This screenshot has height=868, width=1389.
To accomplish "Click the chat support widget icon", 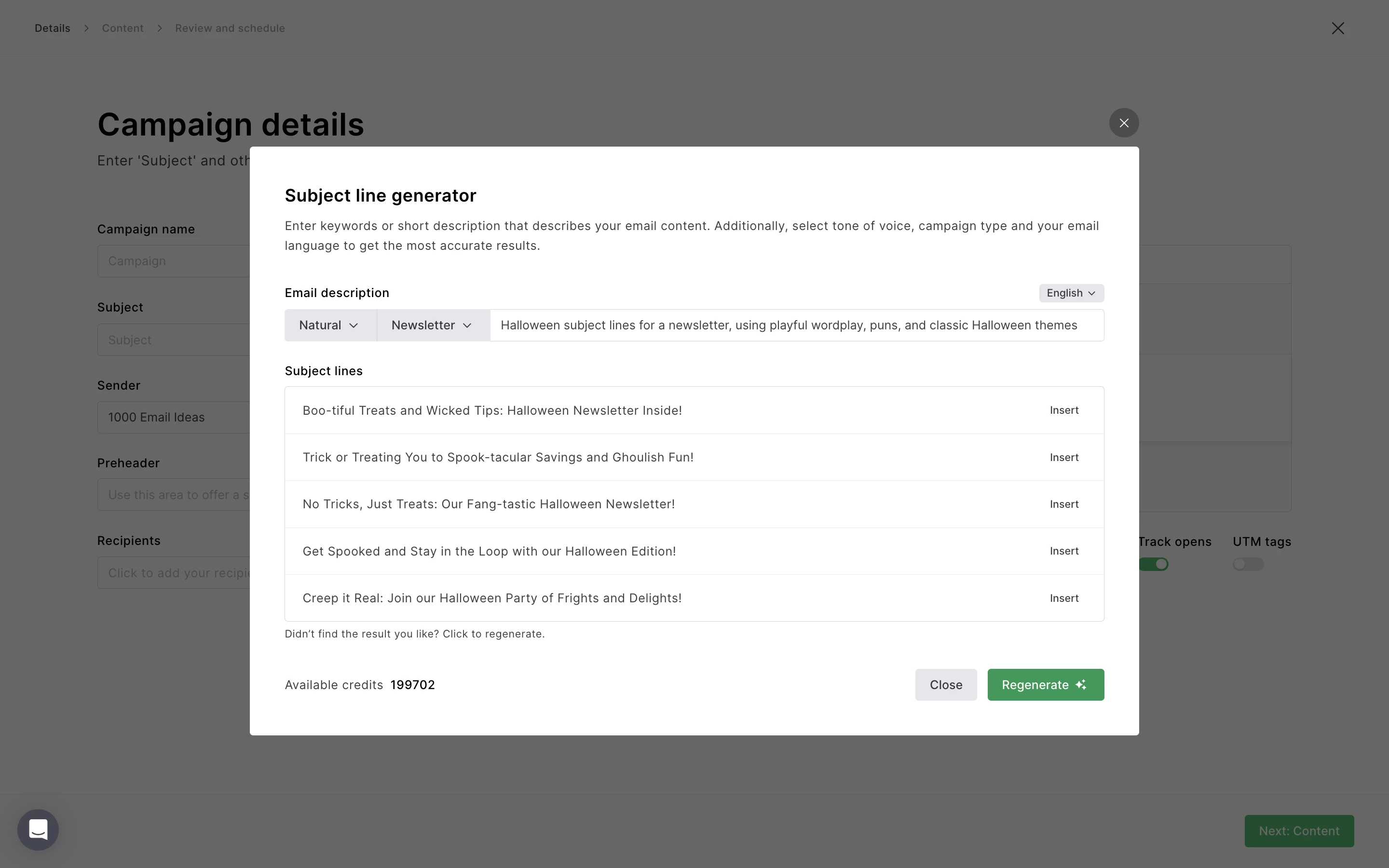I will (x=38, y=829).
